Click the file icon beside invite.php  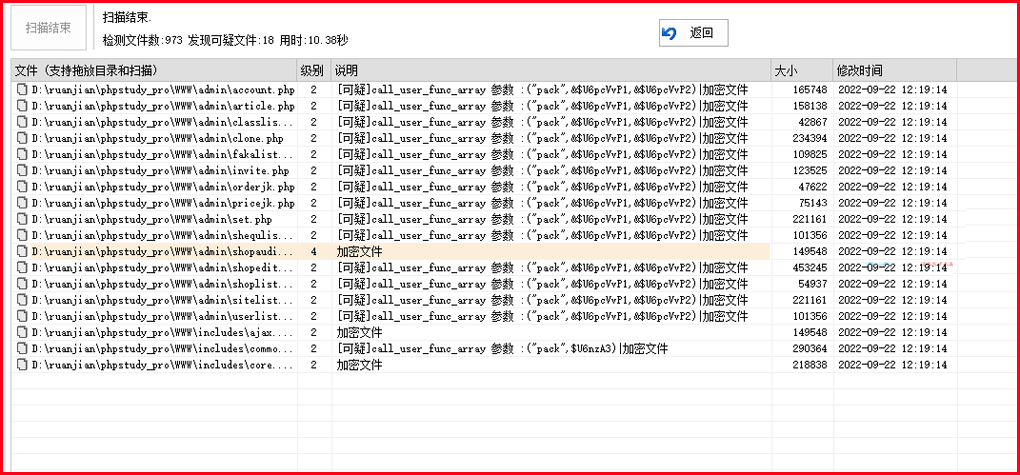(x=21, y=171)
